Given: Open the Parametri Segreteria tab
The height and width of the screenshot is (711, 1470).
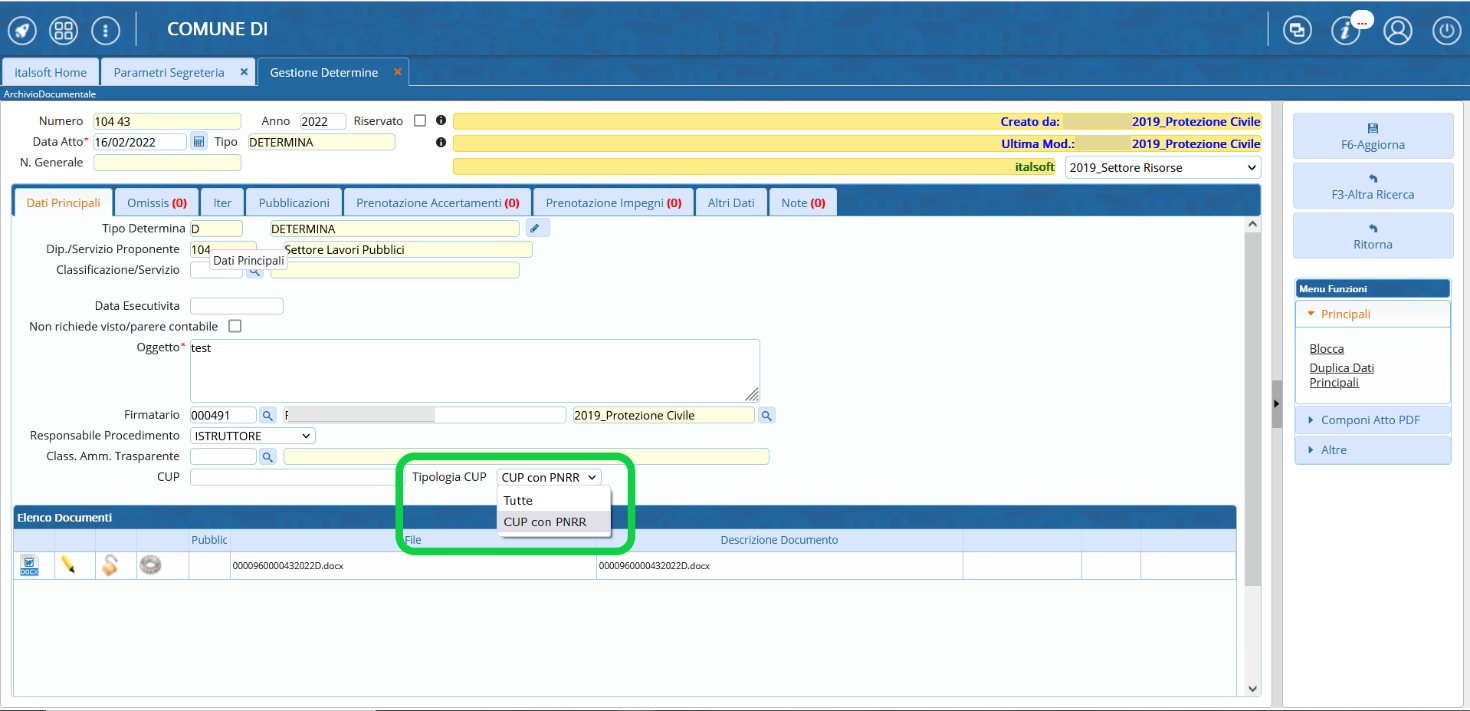Looking at the screenshot, I should tap(169, 73).
